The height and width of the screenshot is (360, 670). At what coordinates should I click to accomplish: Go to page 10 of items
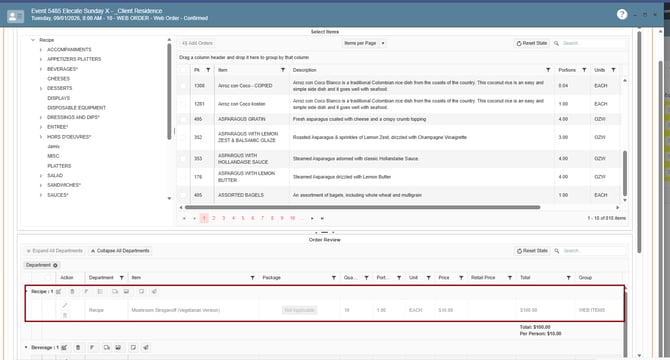pyautogui.click(x=292, y=218)
